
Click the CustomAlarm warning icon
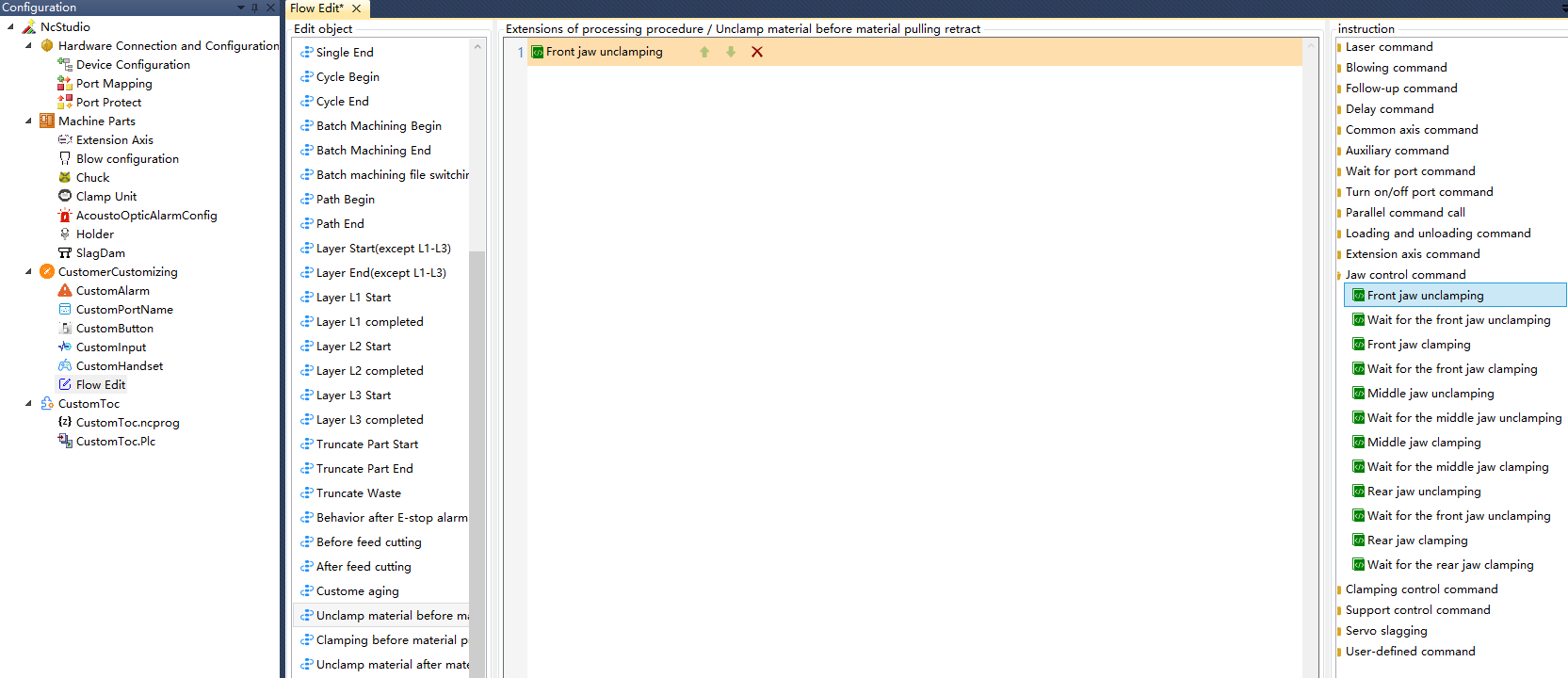point(65,291)
